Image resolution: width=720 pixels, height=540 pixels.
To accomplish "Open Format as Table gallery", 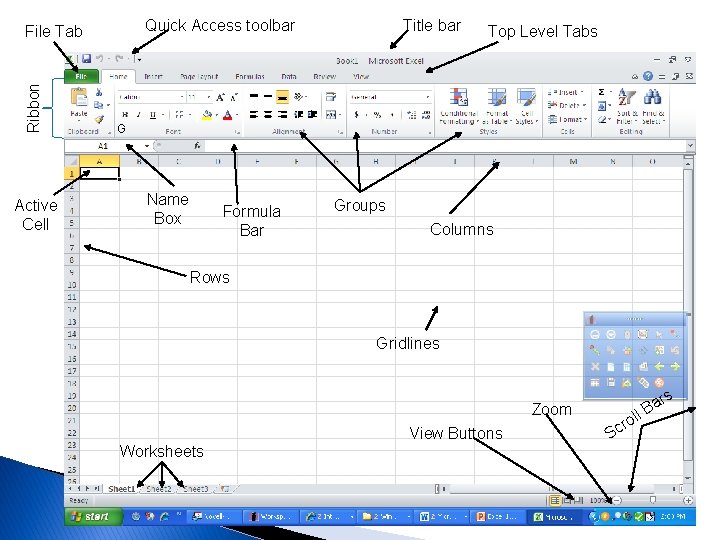I will 497,107.
